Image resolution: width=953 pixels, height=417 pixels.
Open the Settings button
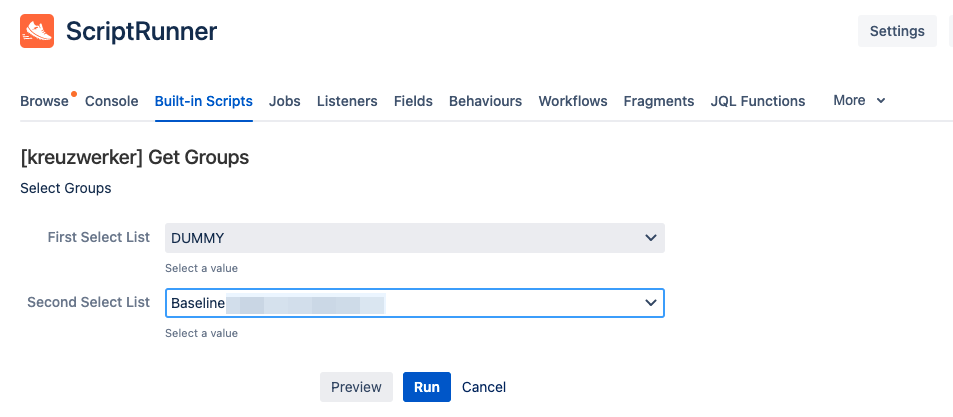coord(897,31)
